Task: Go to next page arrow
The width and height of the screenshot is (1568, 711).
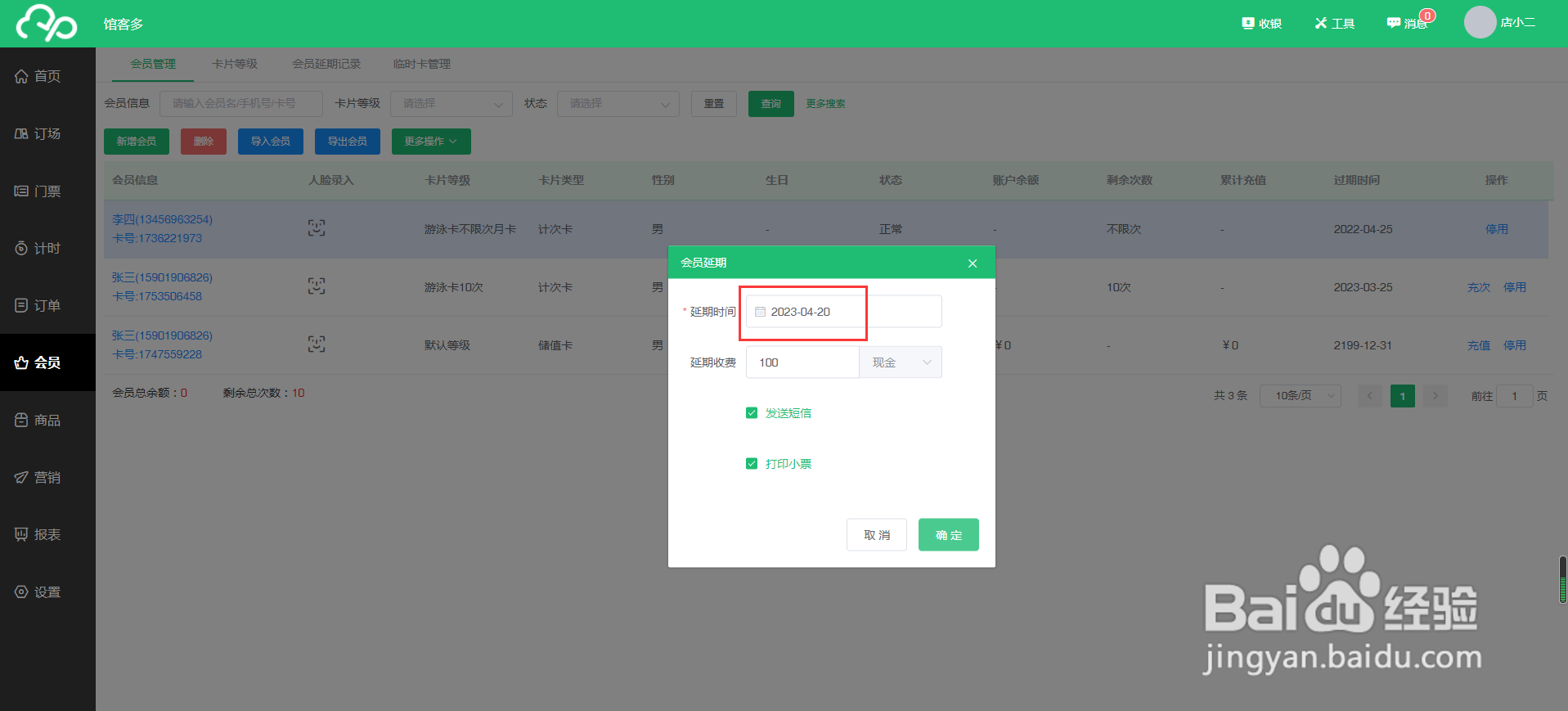Action: (x=1435, y=396)
